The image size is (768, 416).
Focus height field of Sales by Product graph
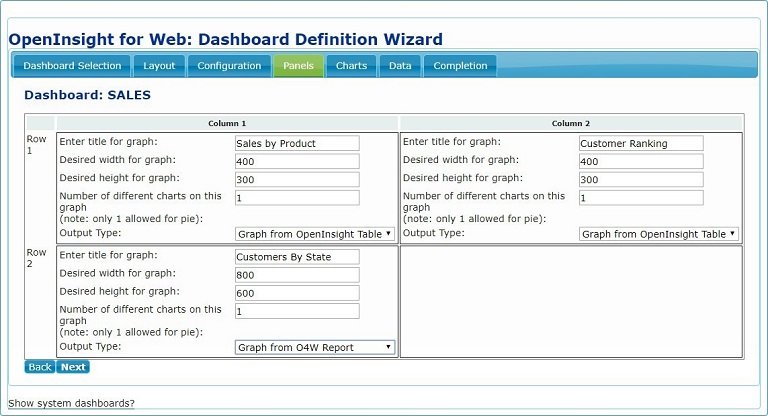click(297, 179)
